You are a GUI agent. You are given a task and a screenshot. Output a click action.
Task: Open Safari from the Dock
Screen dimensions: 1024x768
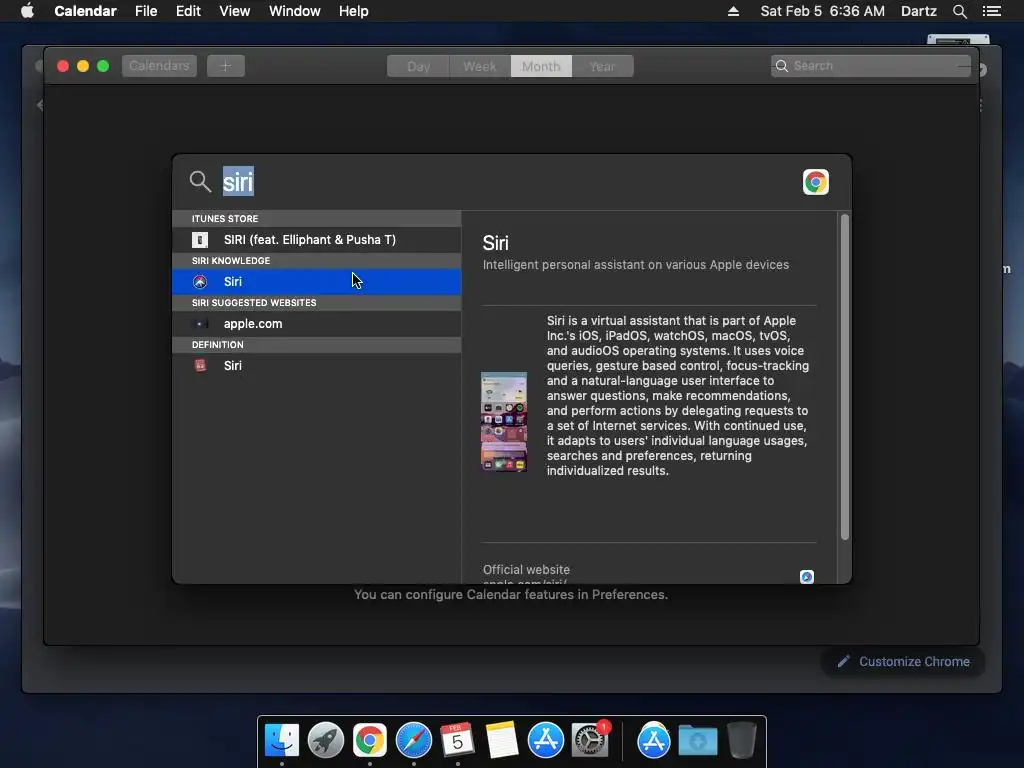413,741
